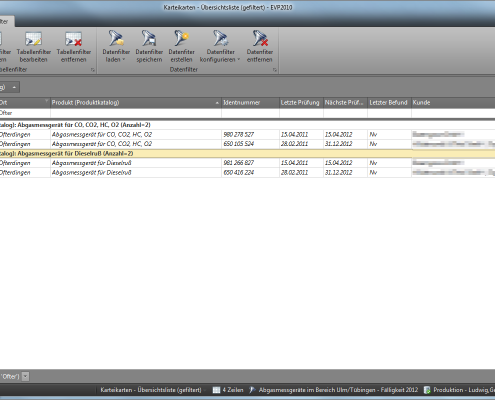Click the Datenfilter konfigurieren icon
This screenshot has width=495, height=400.
point(220,39)
